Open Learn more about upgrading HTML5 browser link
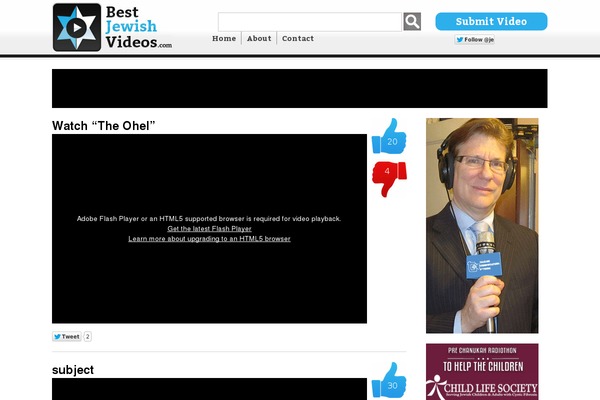 point(209,238)
